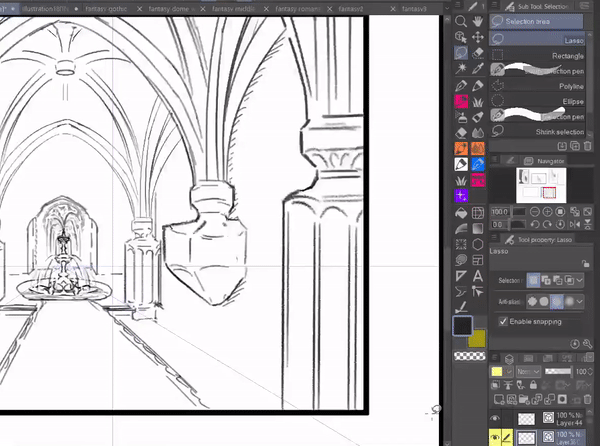Viewport: 600px width, 446px height.
Task: Select the Hand move tool
Action: point(479,21)
